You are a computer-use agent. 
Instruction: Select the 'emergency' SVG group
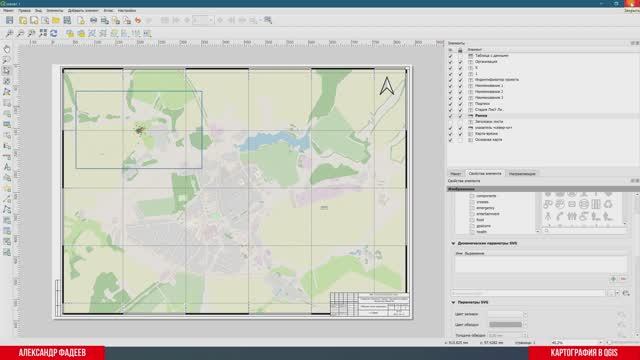pos(484,208)
